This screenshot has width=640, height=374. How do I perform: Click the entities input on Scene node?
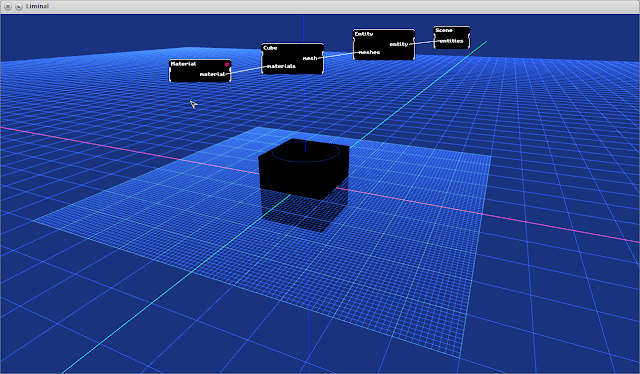coord(451,41)
